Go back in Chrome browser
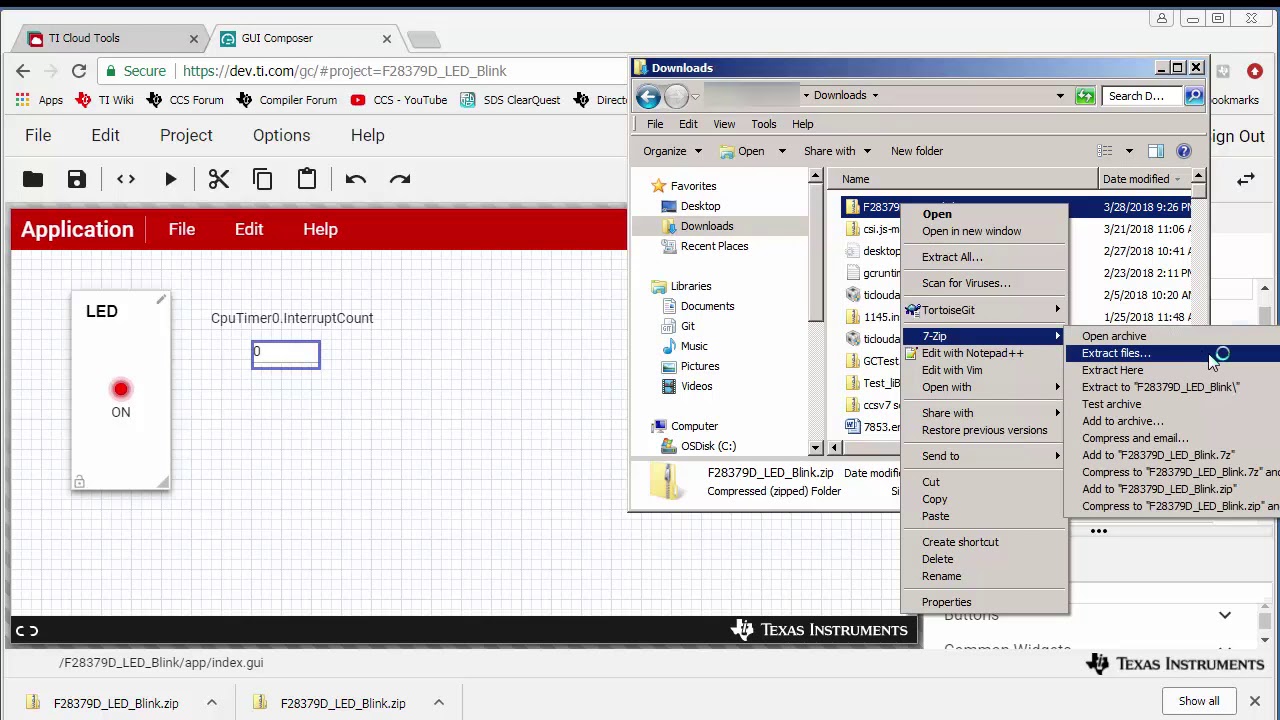The image size is (1280, 720). click(23, 71)
